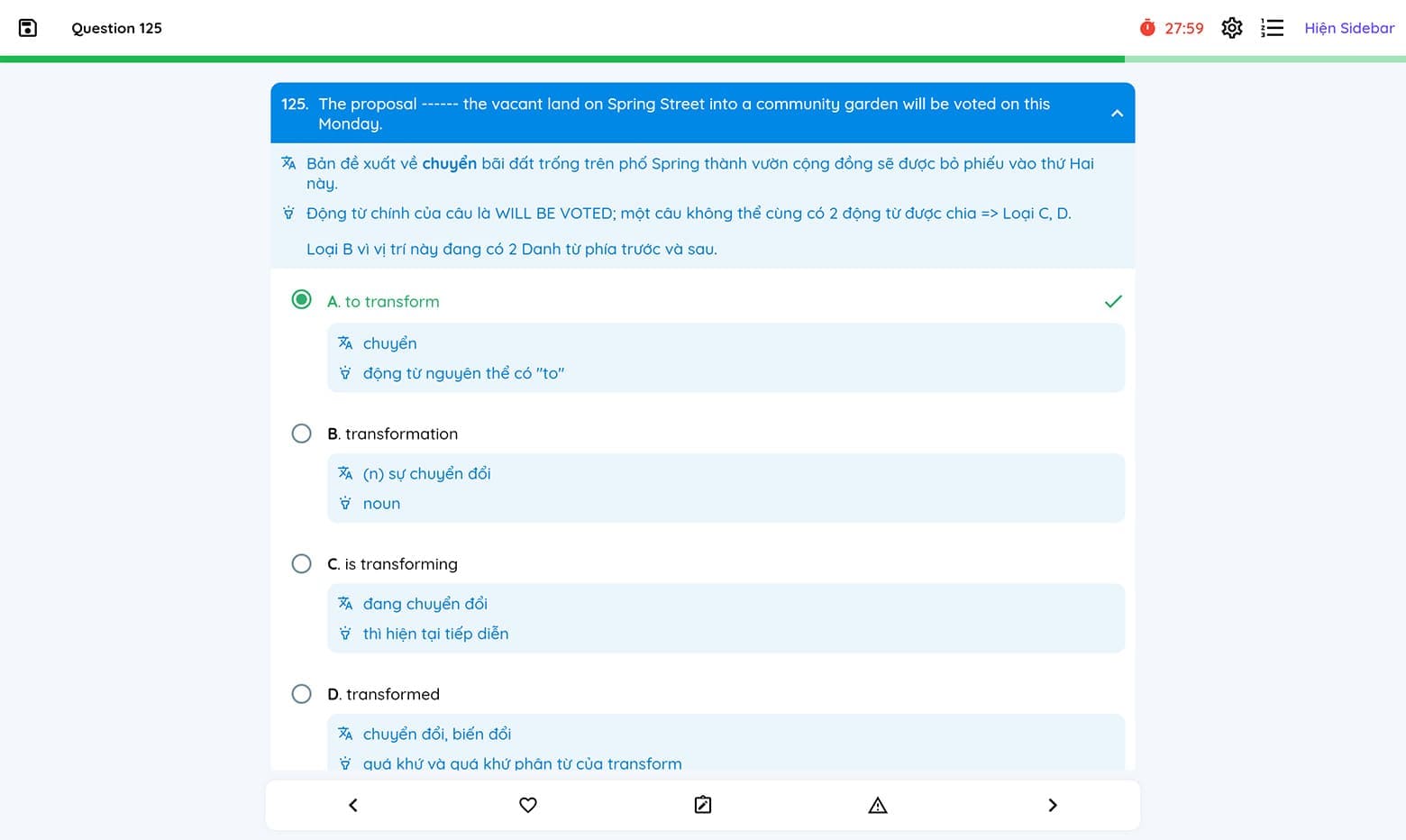Go to next question with right arrow

point(1053,805)
